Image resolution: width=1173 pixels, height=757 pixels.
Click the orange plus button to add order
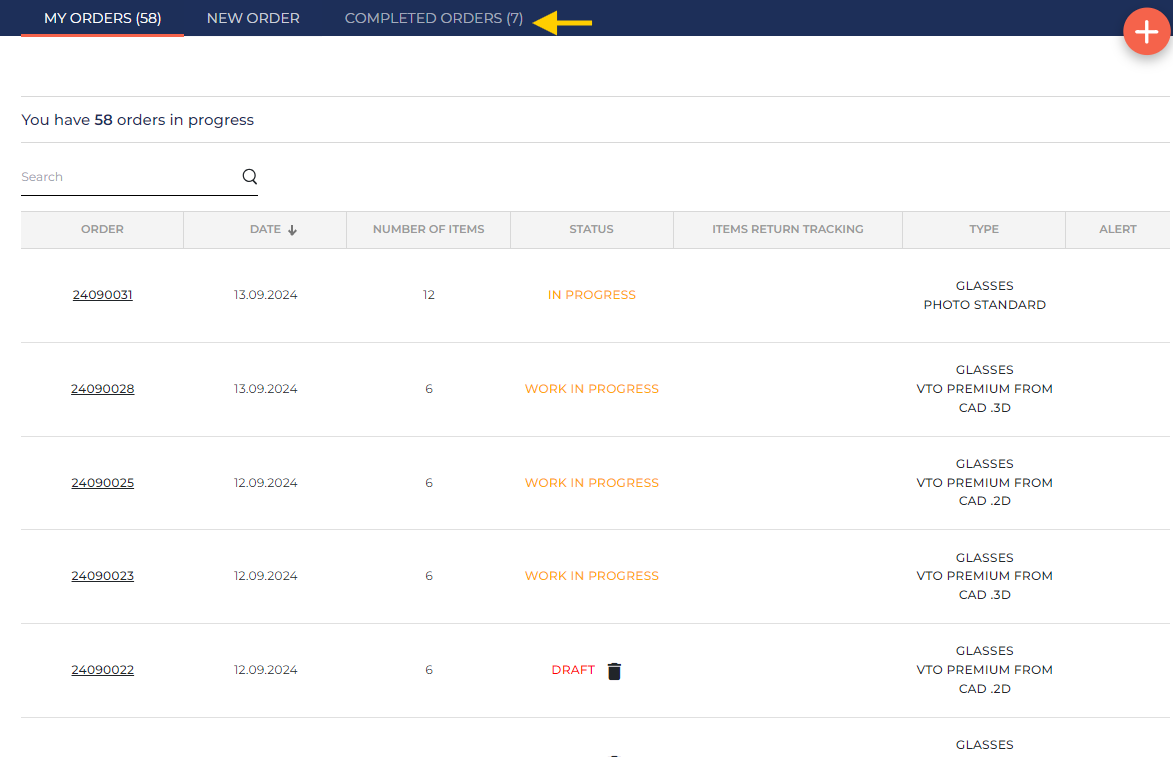(x=1146, y=31)
